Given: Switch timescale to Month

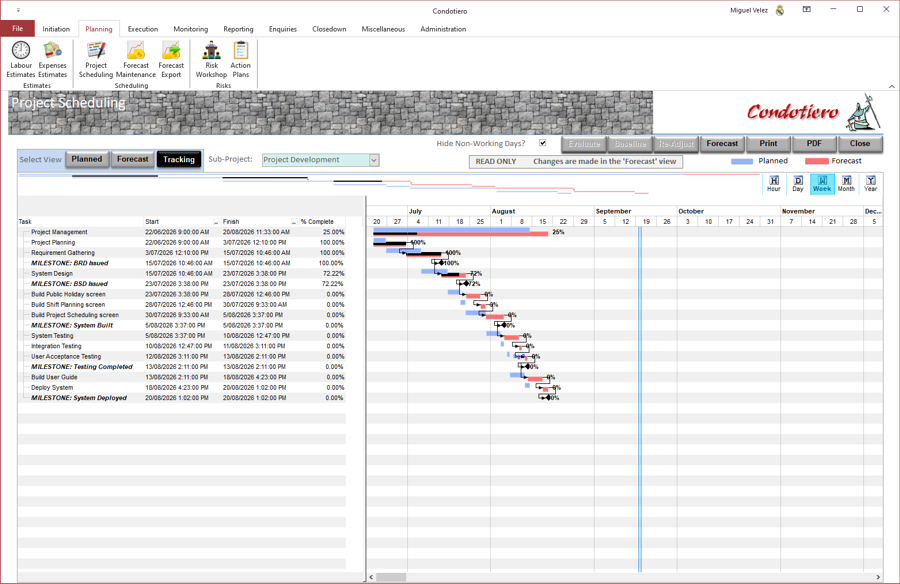Looking at the screenshot, I should [846, 184].
